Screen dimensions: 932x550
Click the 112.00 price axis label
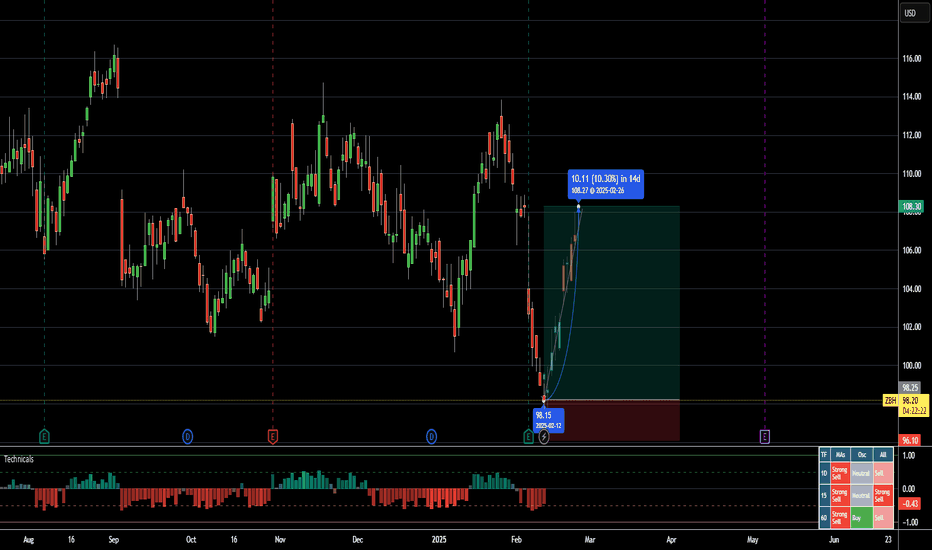pos(911,135)
